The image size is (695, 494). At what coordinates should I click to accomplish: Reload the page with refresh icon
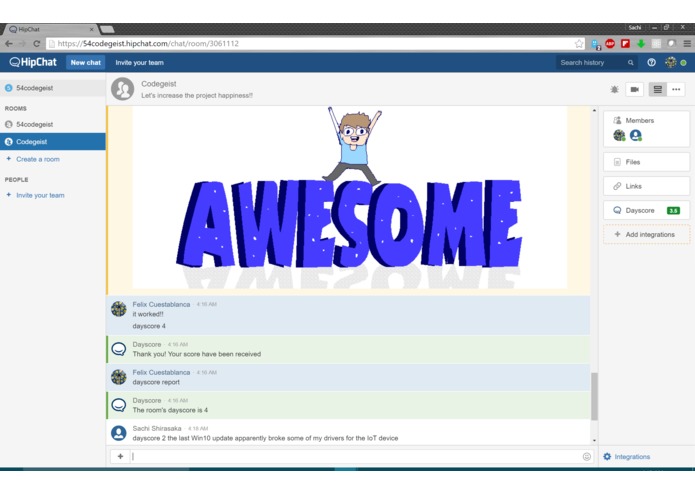tap(37, 43)
